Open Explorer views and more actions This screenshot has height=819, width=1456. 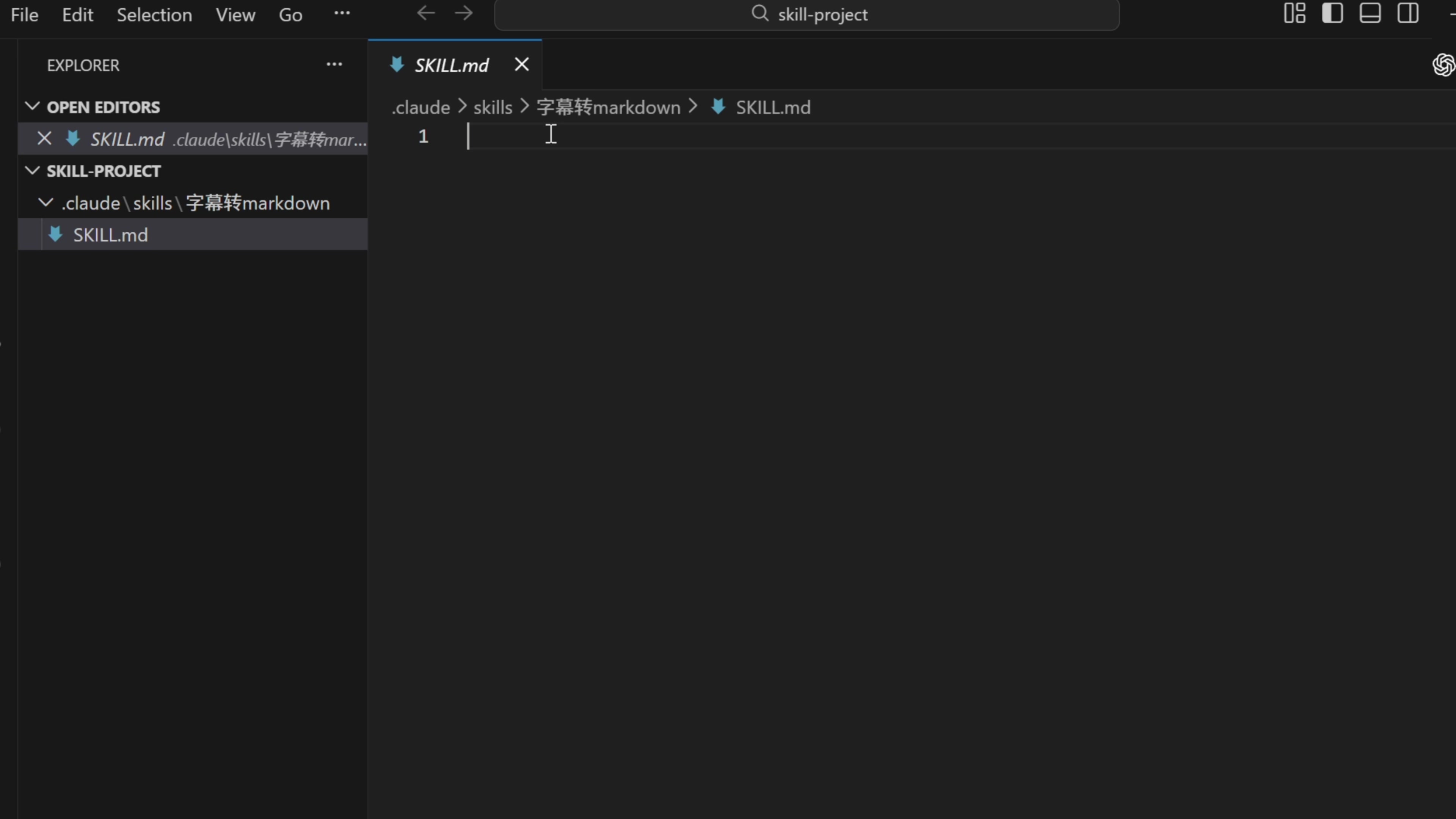(x=334, y=65)
